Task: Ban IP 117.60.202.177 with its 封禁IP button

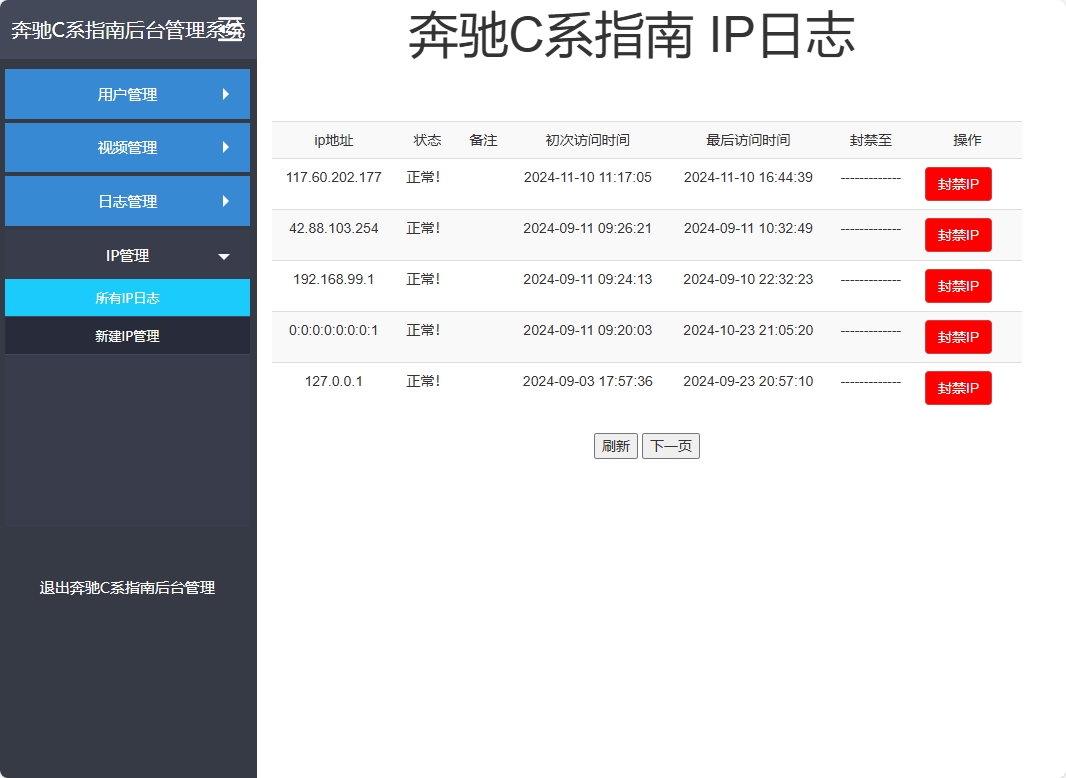Action: point(957,184)
